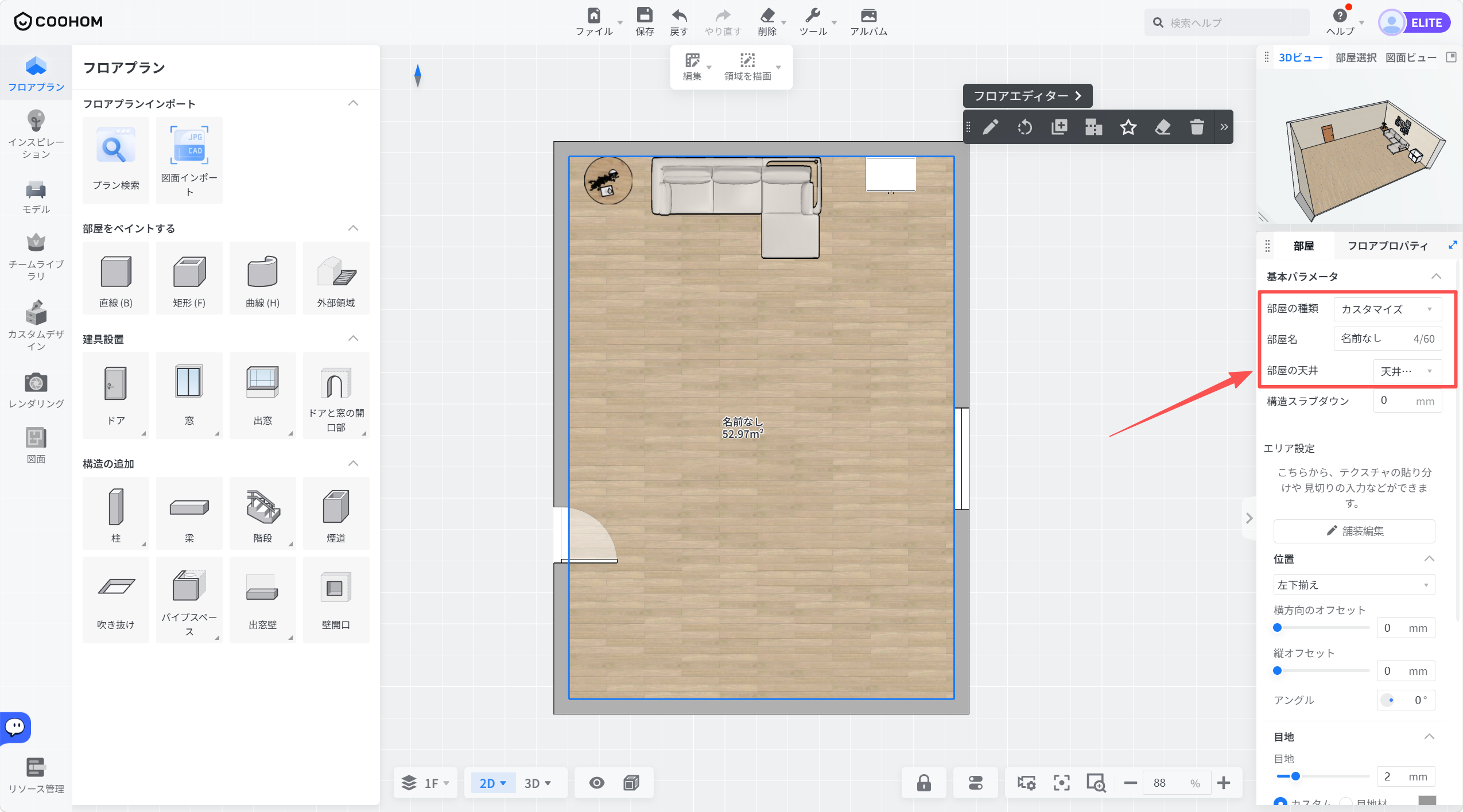Choose the ドア fixture
The image size is (1463, 812).
(116, 396)
